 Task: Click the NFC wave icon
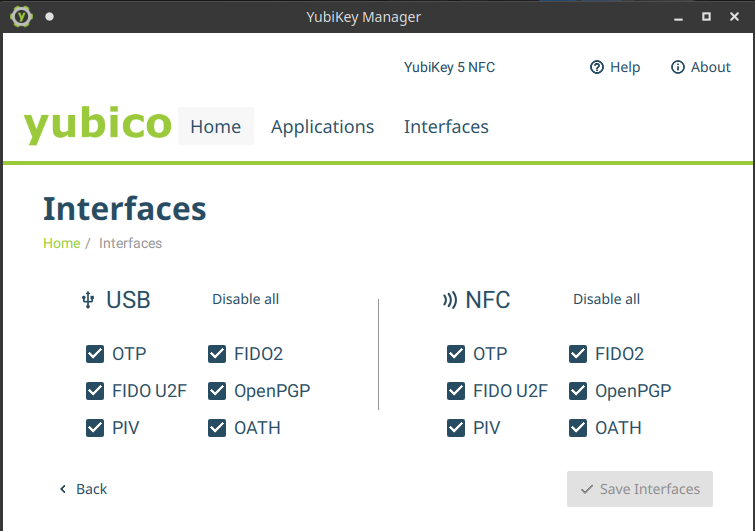[x=450, y=300]
